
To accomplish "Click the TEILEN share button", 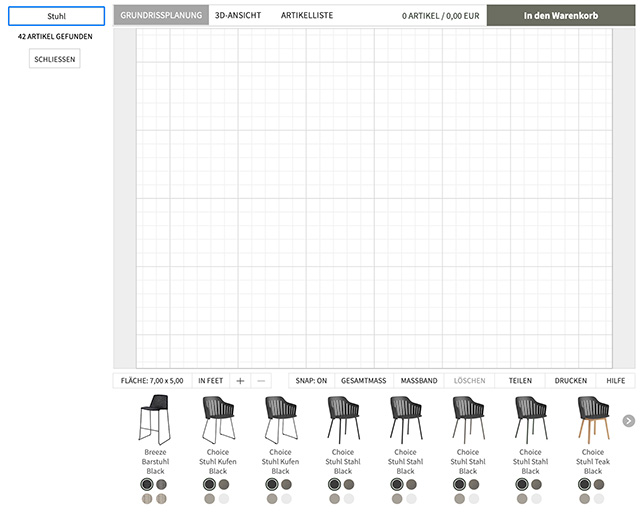I will coord(520,381).
